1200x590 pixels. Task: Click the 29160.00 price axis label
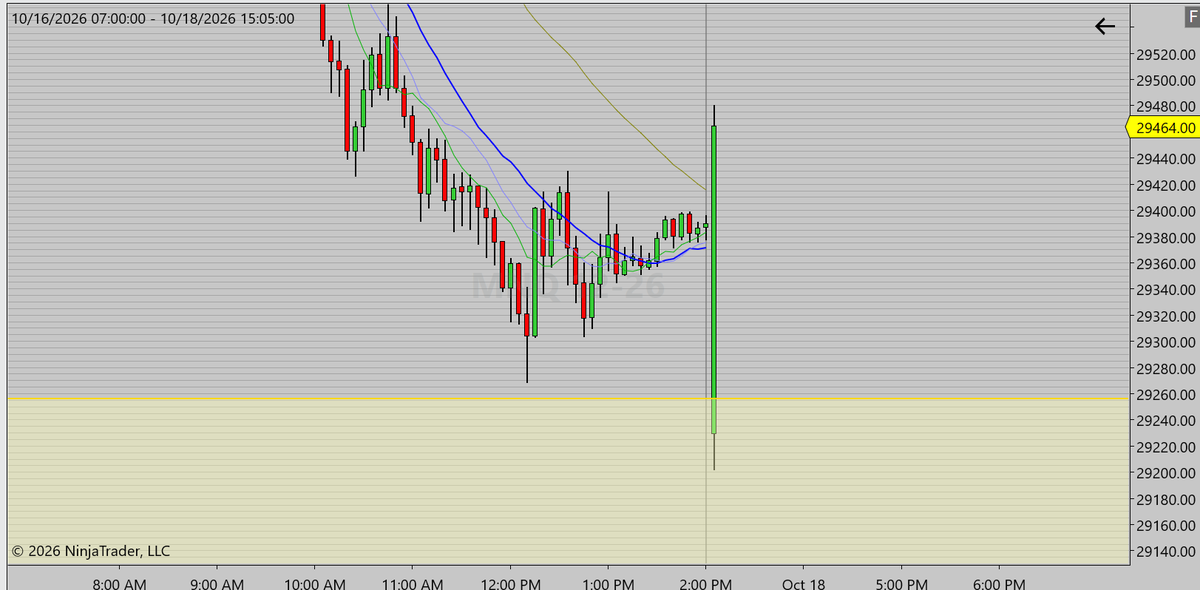pyautogui.click(x=1166, y=525)
